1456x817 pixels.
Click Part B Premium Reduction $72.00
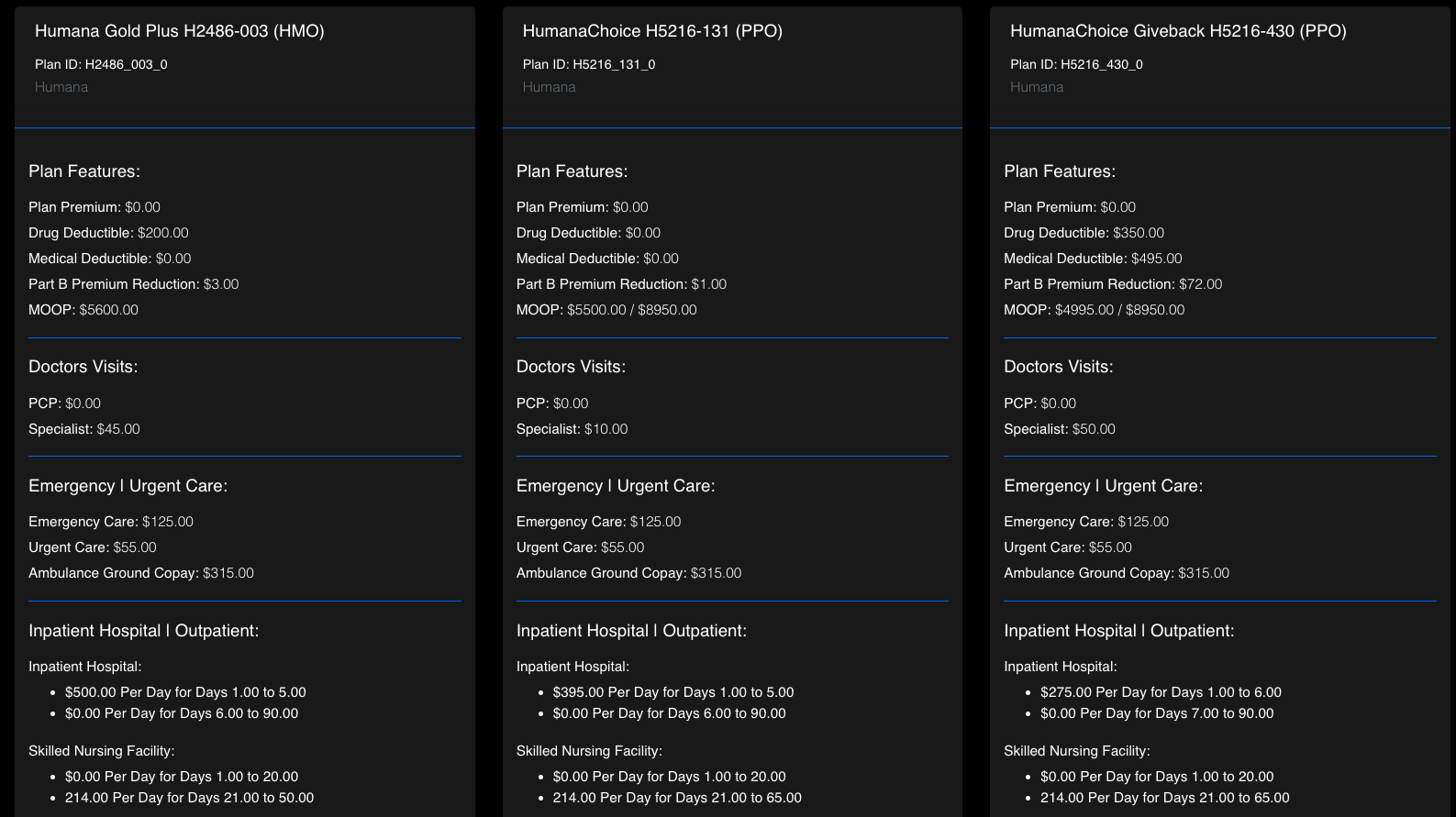pos(1113,284)
